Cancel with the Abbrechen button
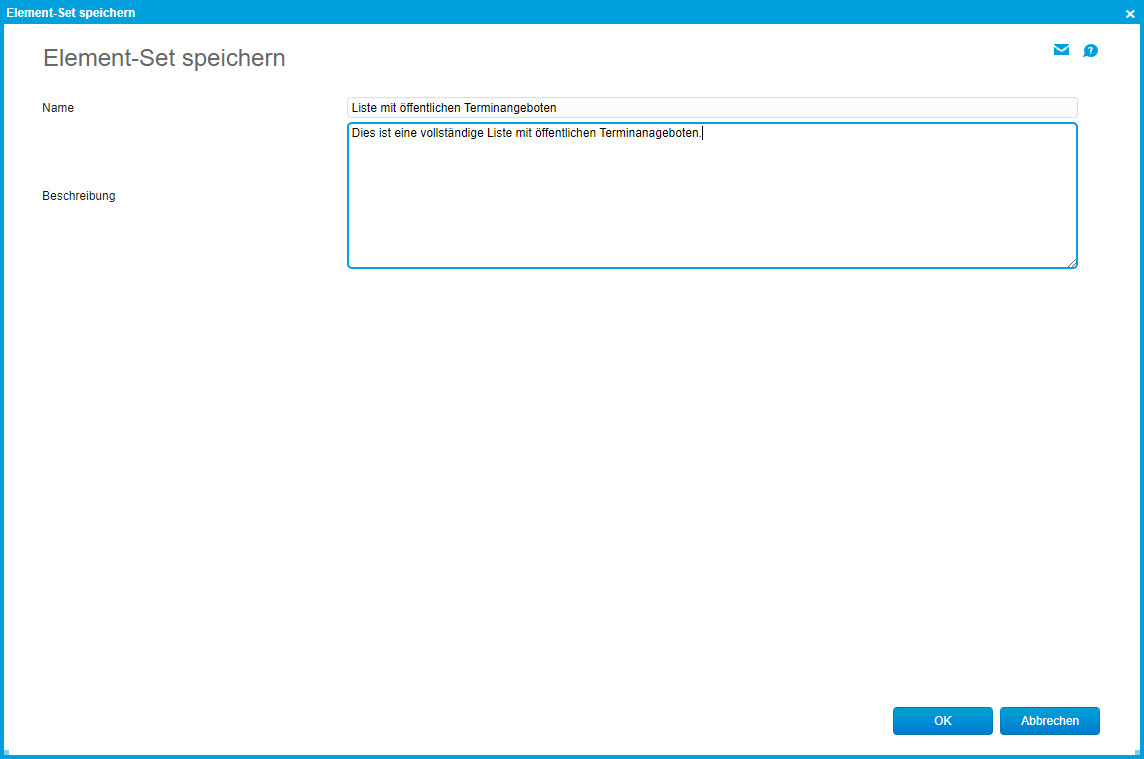Screen dimensions: 1144x759 pos(1049,720)
